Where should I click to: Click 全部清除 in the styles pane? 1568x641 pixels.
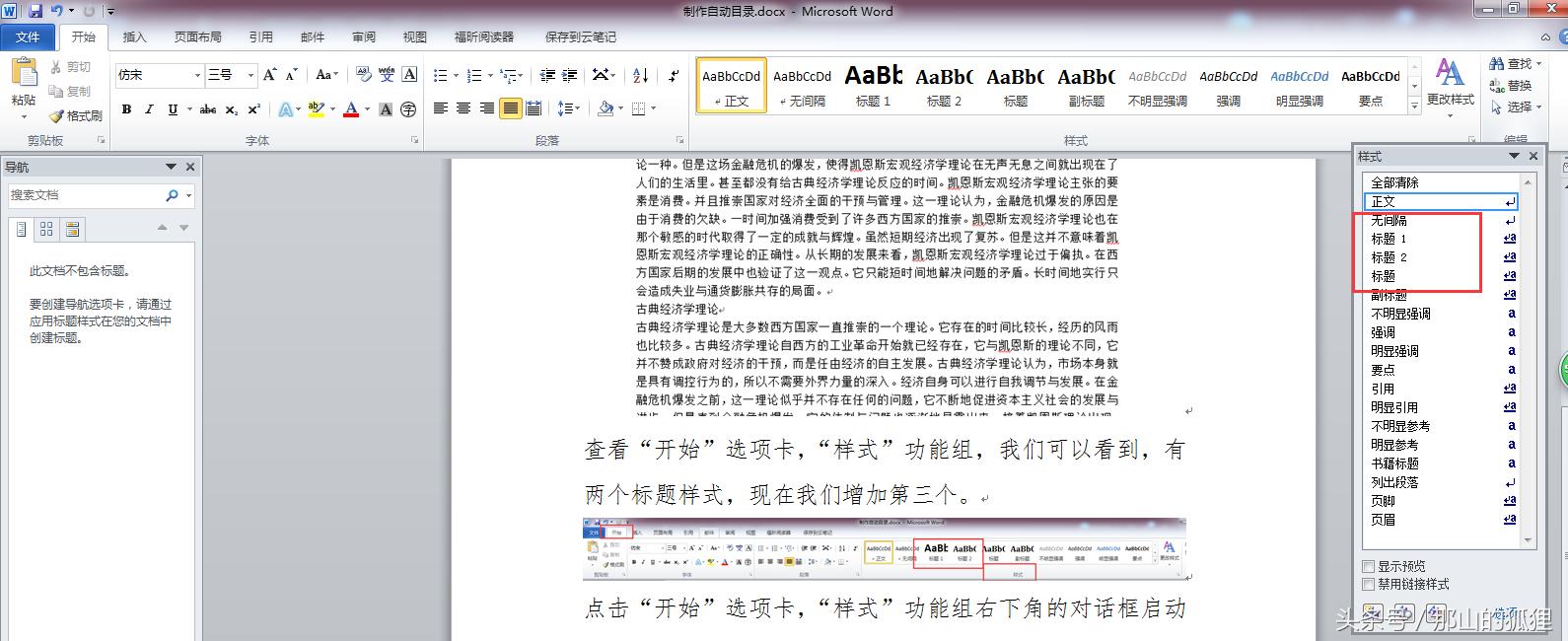(x=1441, y=182)
